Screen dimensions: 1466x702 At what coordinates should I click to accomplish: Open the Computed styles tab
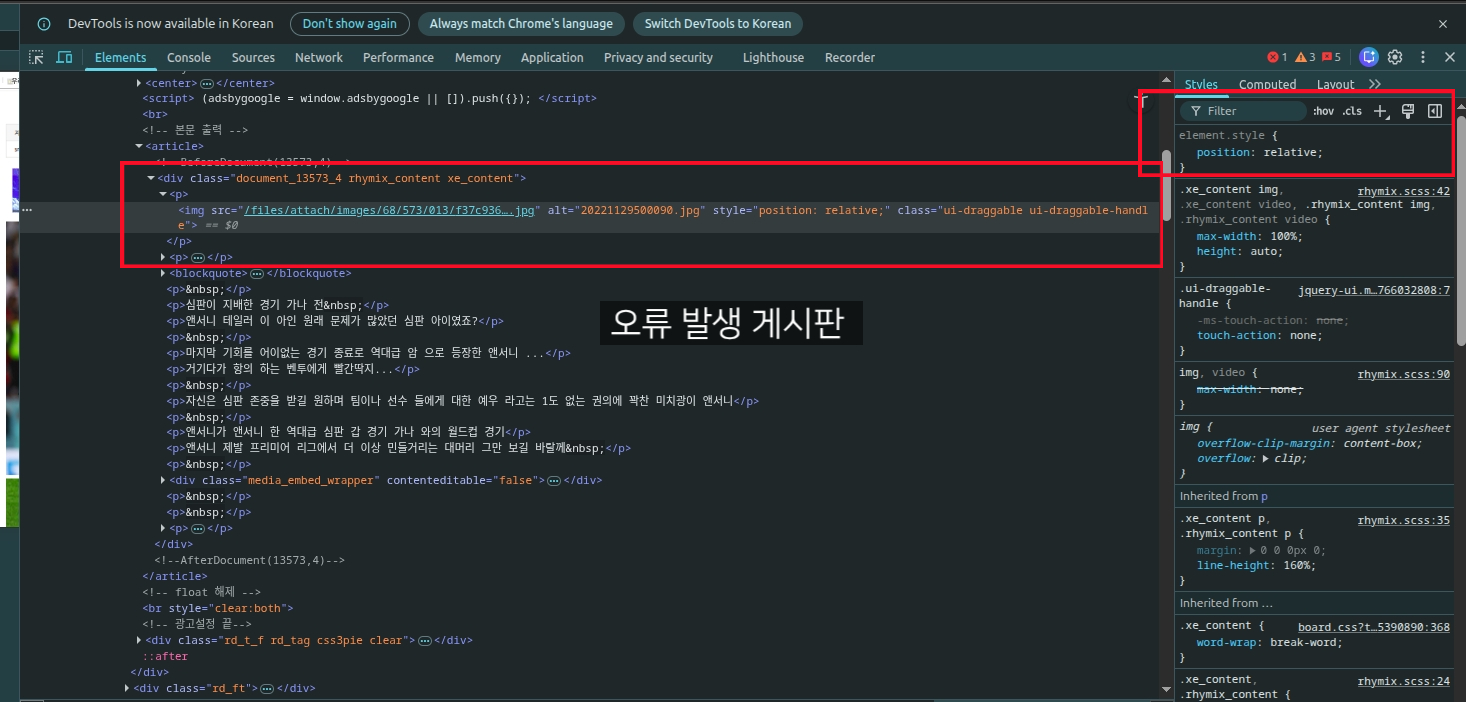tap(1267, 84)
